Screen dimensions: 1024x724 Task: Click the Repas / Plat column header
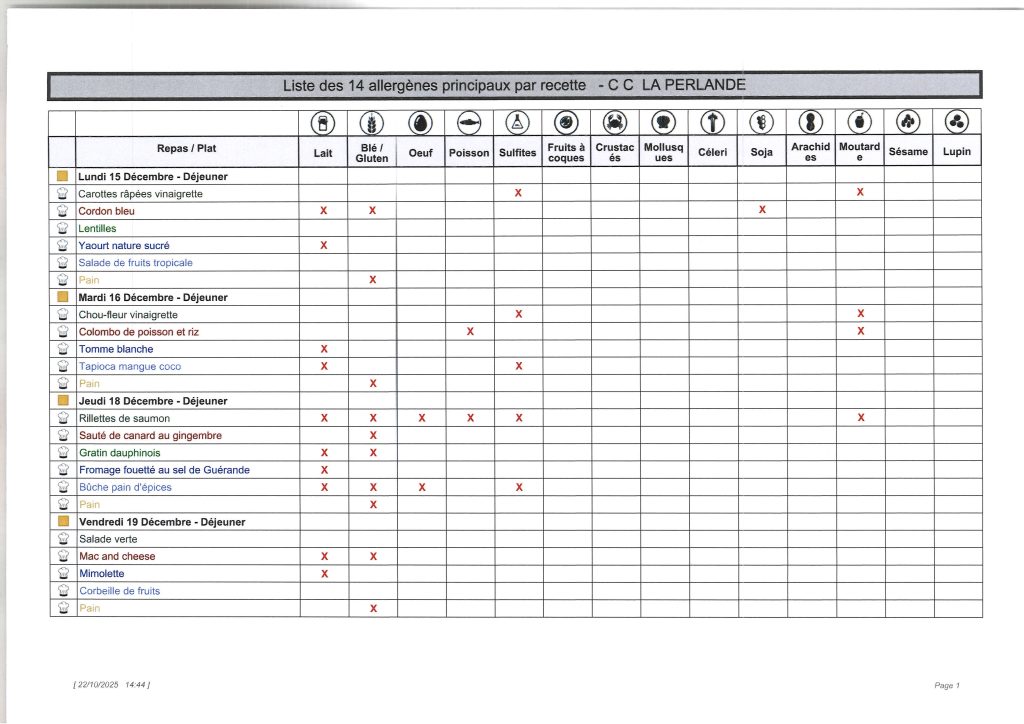click(x=186, y=149)
